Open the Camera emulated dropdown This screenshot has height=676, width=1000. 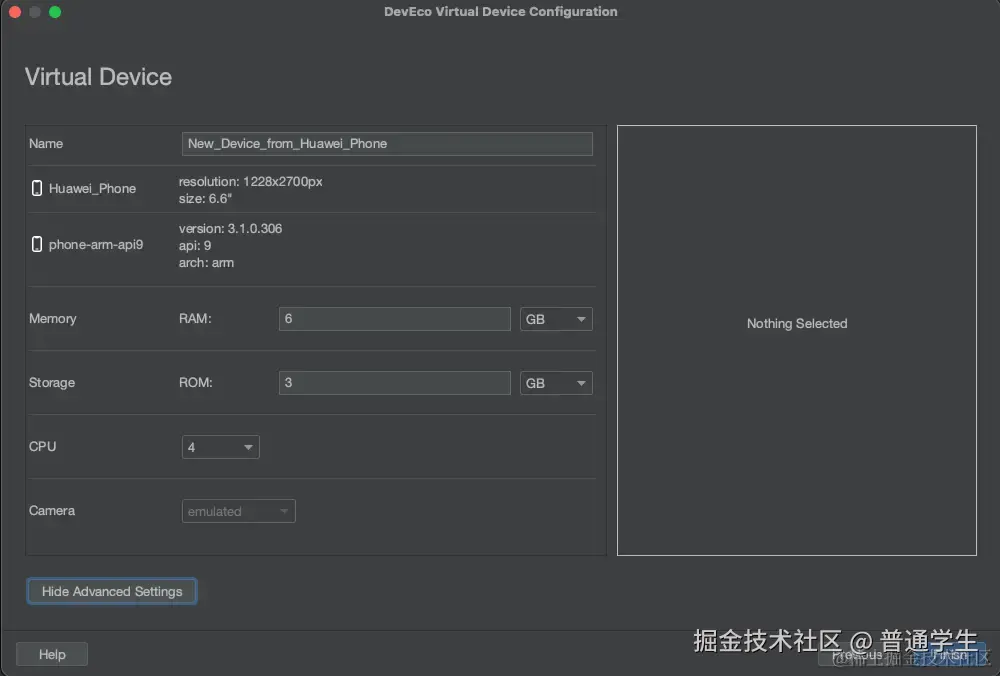coord(239,511)
